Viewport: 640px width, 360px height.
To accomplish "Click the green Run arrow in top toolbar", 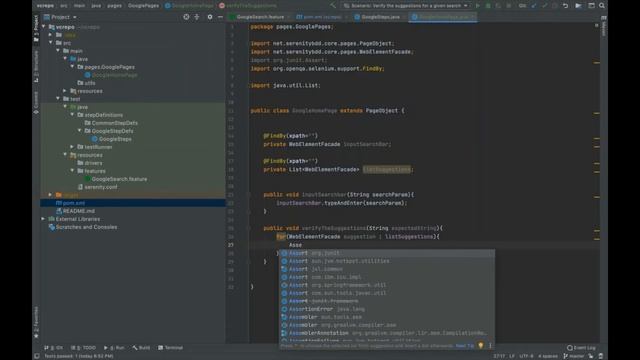I will 478,6.
